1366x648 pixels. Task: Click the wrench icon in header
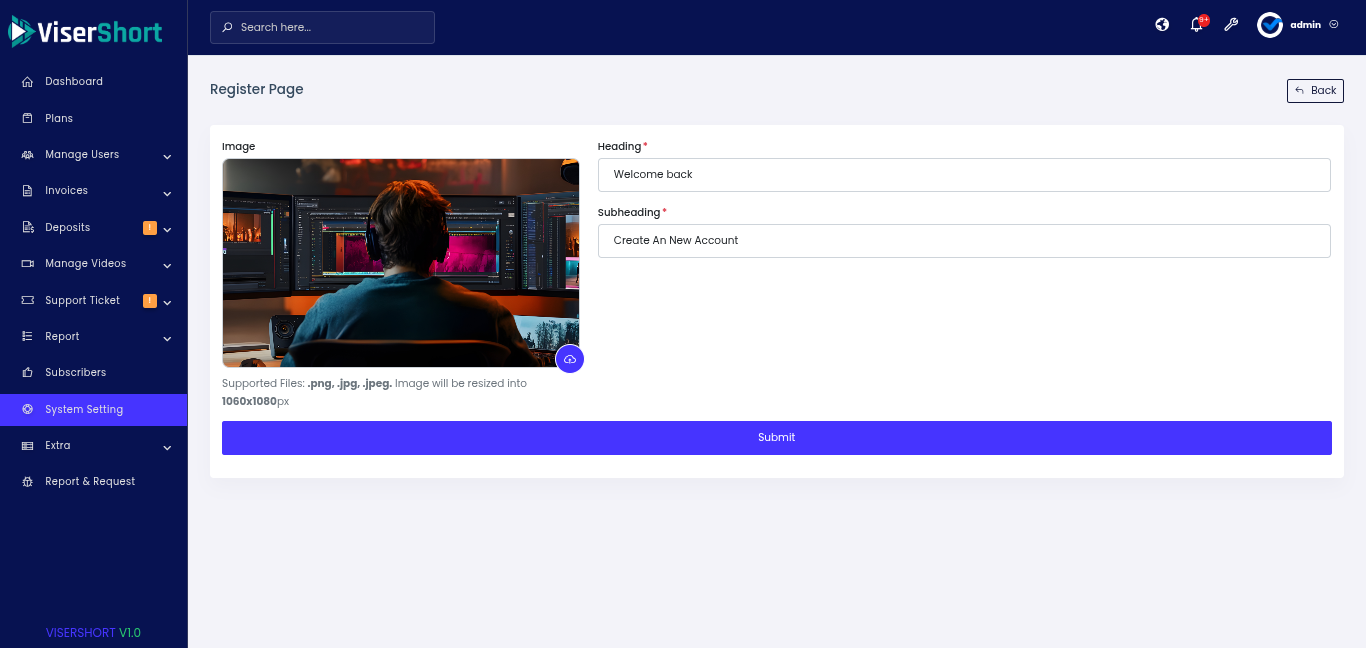pyautogui.click(x=1231, y=25)
